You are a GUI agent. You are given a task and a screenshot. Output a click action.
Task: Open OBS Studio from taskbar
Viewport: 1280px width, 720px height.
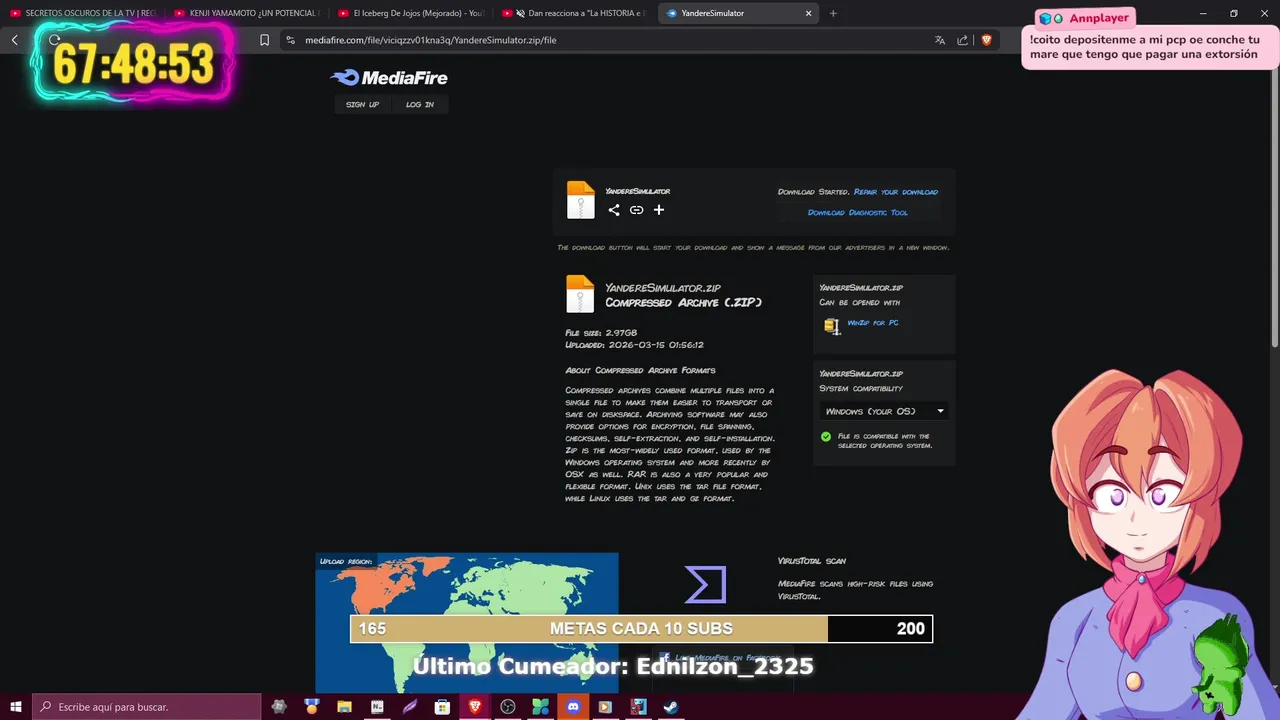click(508, 707)
